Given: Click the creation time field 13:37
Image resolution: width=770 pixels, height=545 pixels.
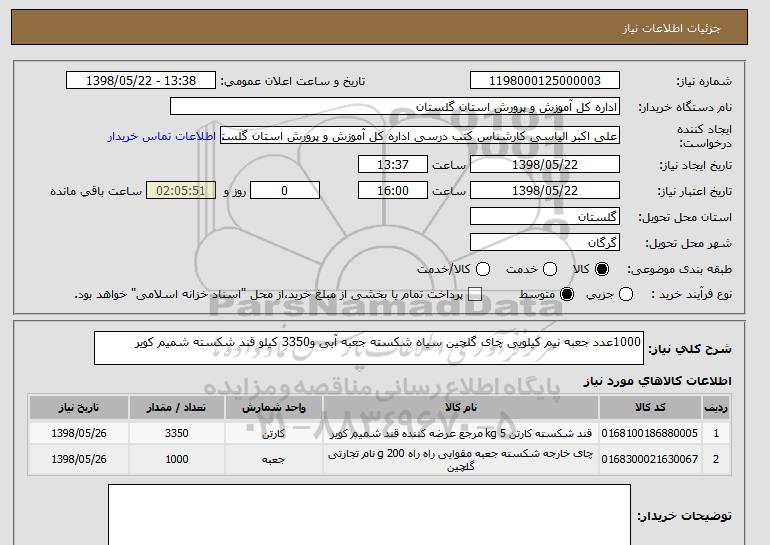Looking at the screenshot, I should coord(393,164).
